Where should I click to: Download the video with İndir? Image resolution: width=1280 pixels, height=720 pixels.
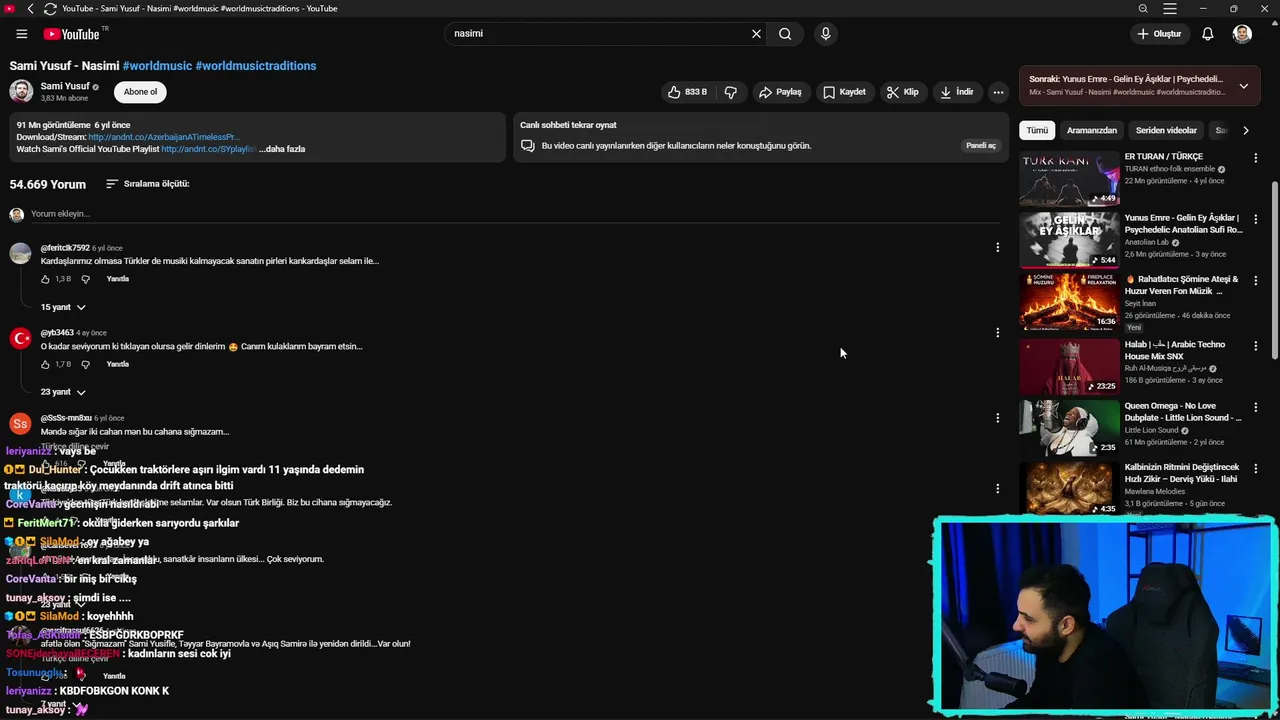click(957, 92)
